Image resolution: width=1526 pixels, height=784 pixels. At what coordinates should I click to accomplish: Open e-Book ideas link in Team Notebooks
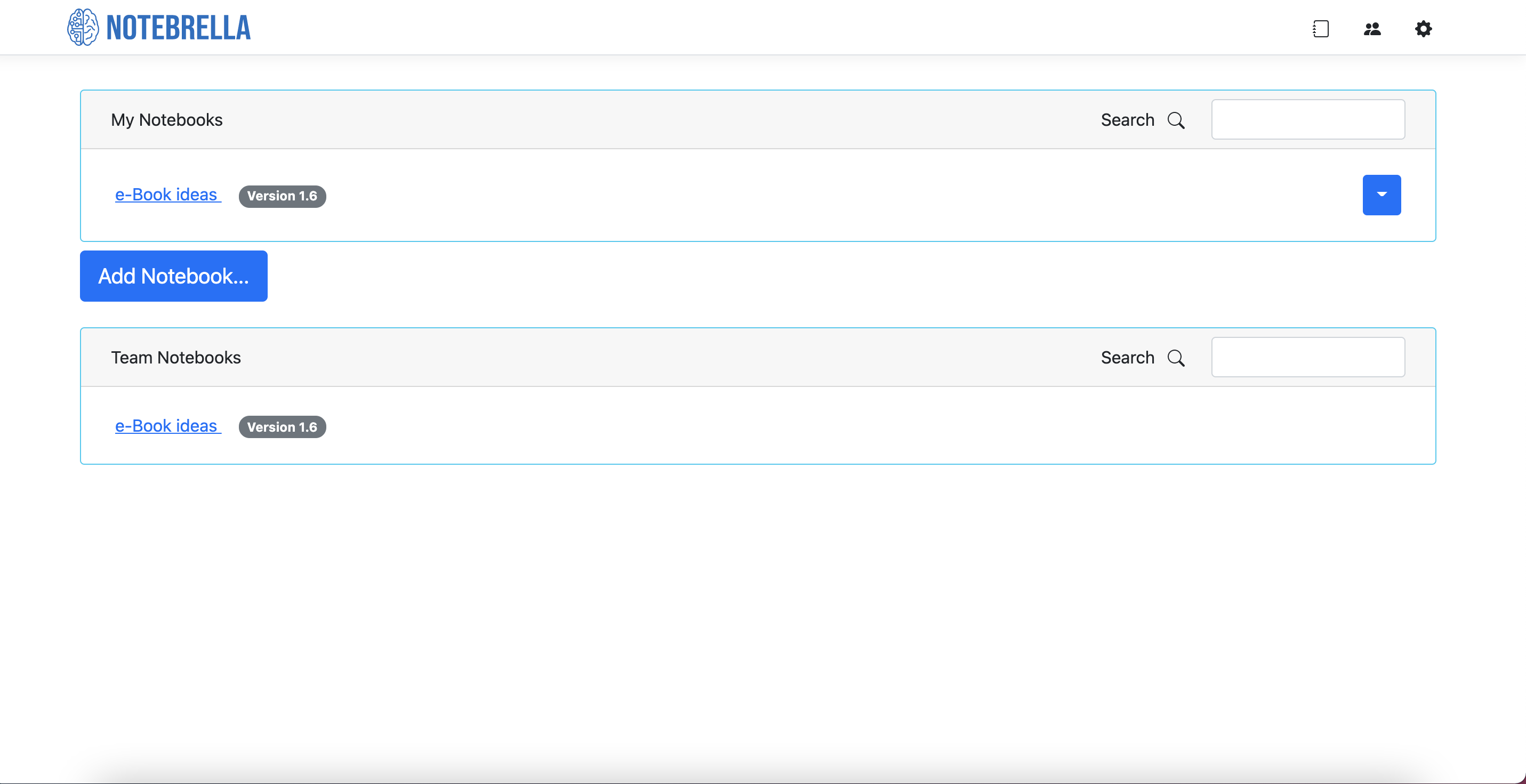click(x=167, y=426)
